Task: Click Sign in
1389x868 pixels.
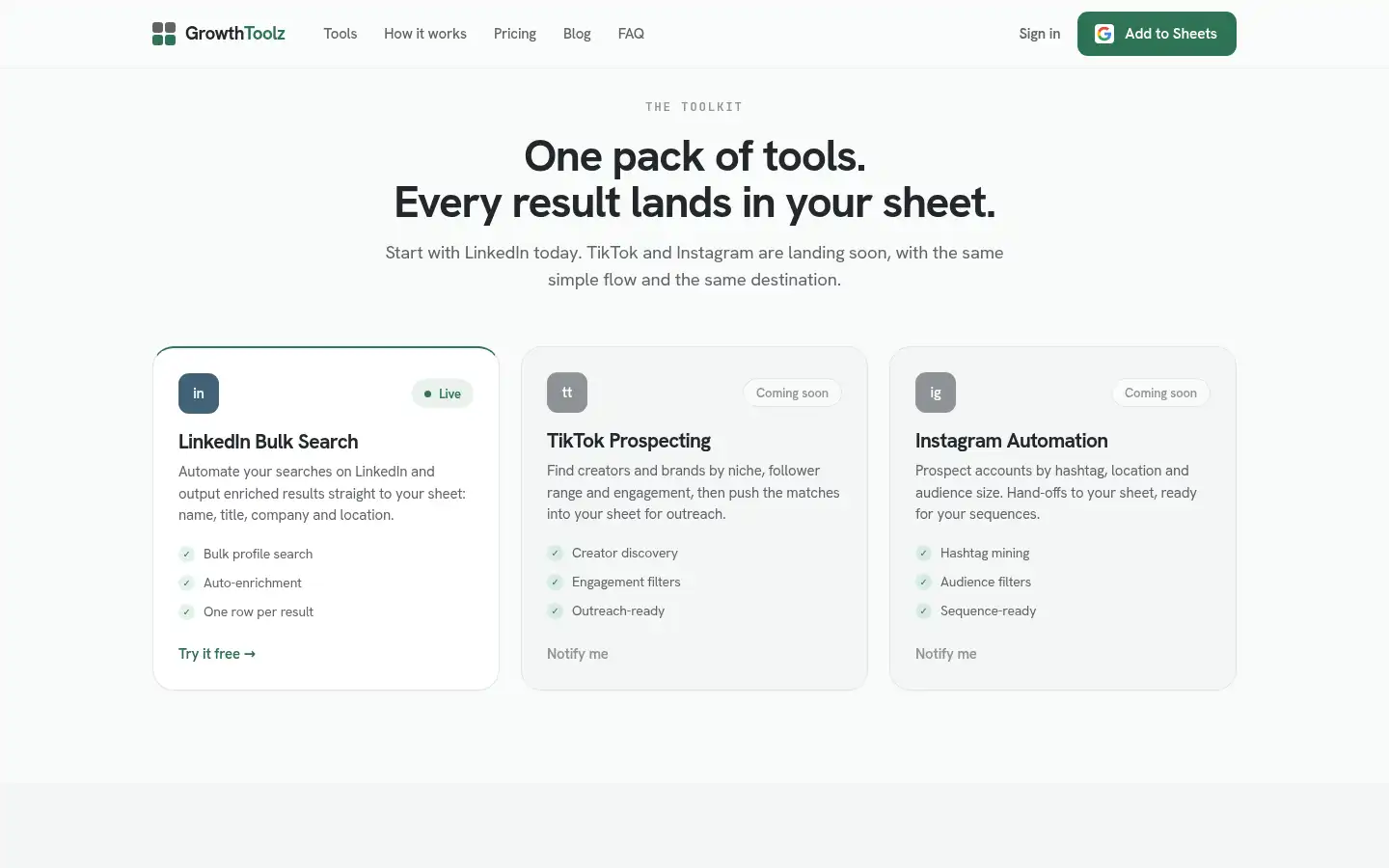Action: (1040, 34)
